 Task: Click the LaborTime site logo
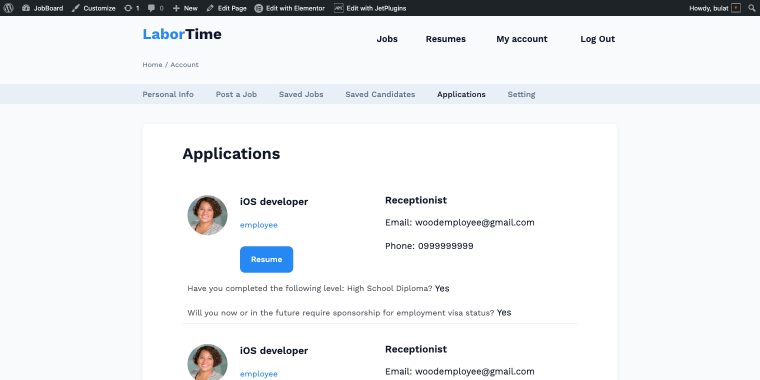[x=182, y=34]
